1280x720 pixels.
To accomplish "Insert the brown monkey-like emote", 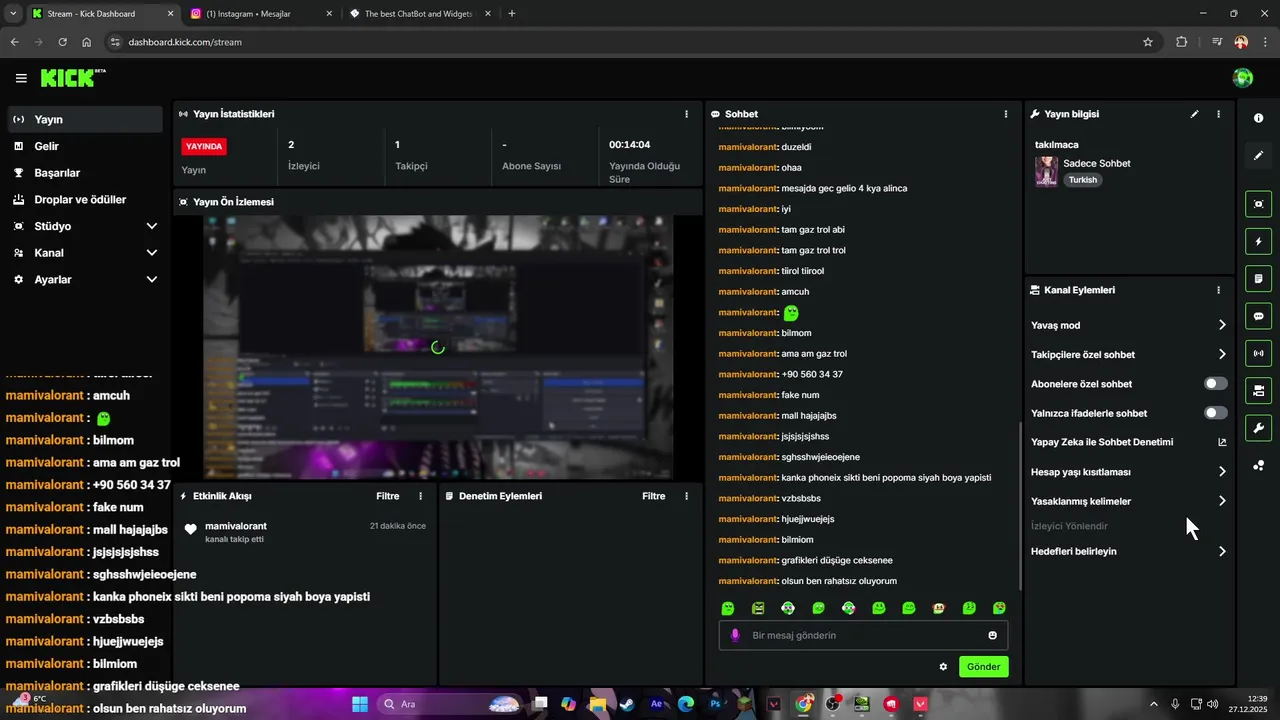I will 939,608.
